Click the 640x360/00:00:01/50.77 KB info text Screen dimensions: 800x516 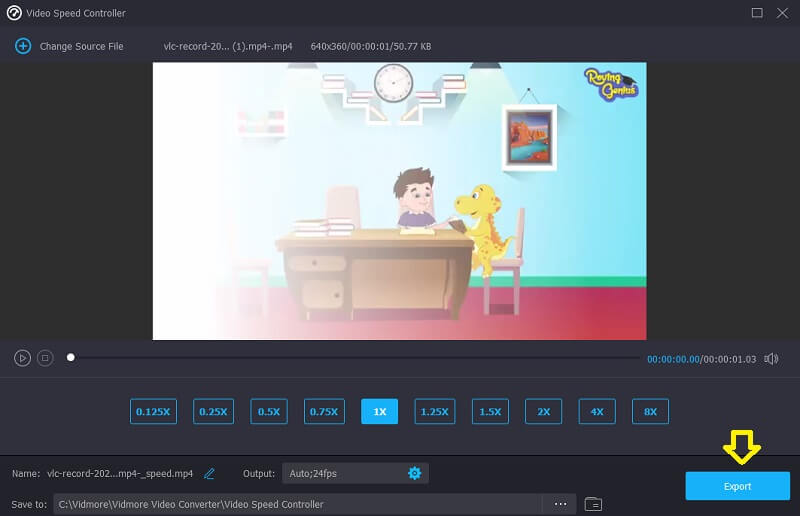[x=371, y=46]
